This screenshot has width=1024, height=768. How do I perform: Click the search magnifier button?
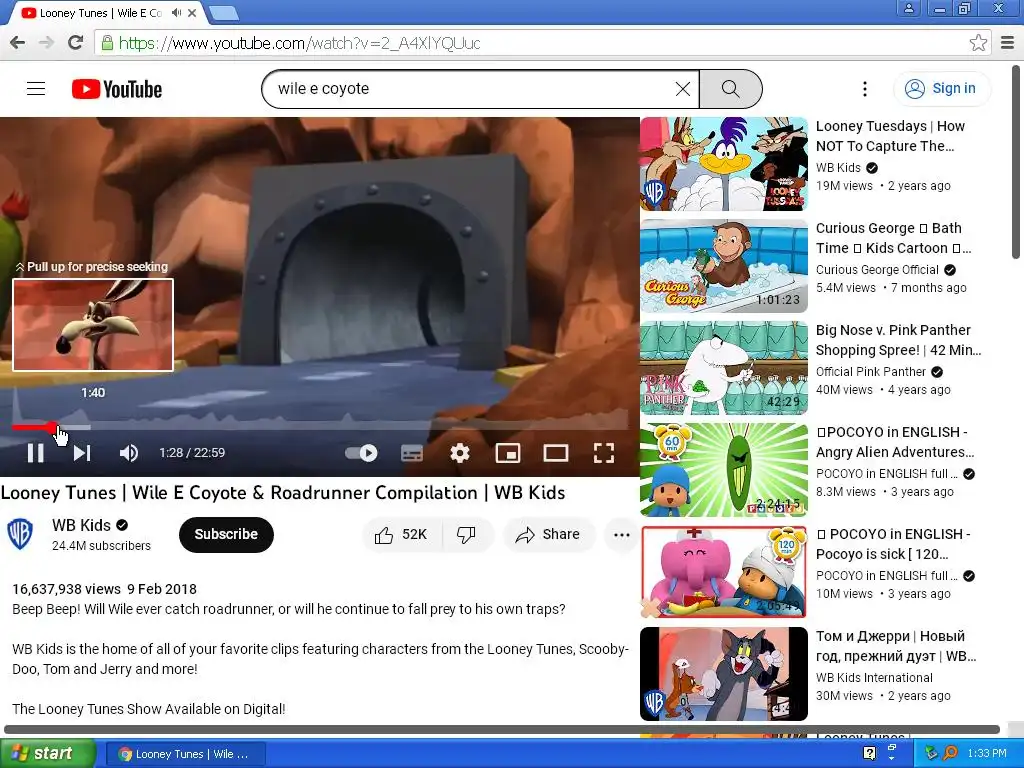point(731,89)
